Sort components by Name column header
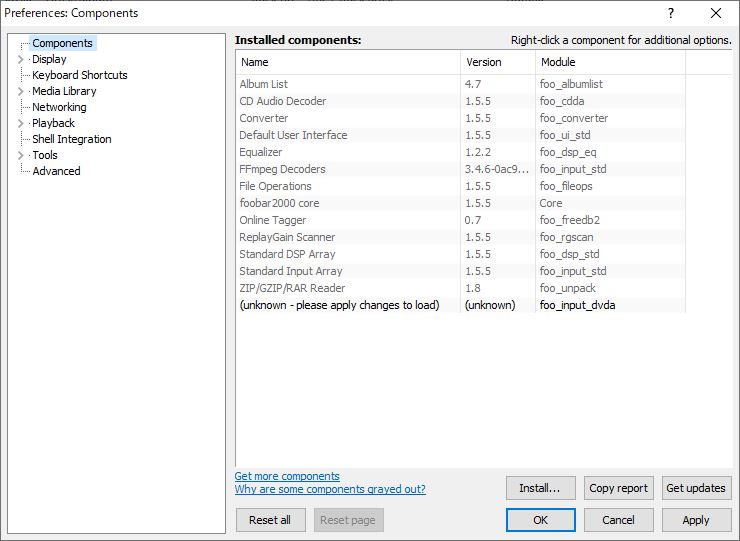Screen dimensions: 740x541 [348, 62]
